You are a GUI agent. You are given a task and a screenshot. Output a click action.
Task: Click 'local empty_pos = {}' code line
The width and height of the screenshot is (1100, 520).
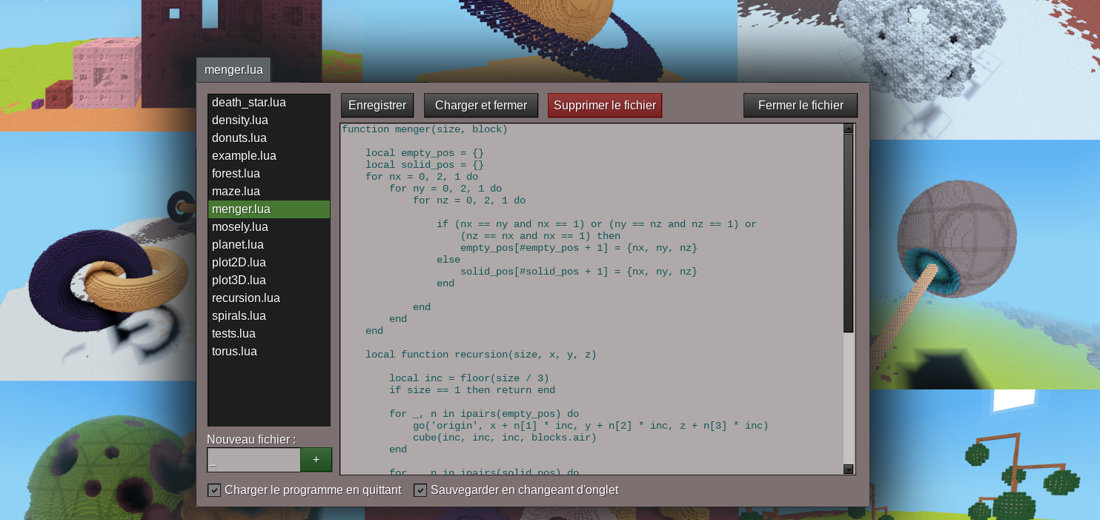[x=424, y=153]
